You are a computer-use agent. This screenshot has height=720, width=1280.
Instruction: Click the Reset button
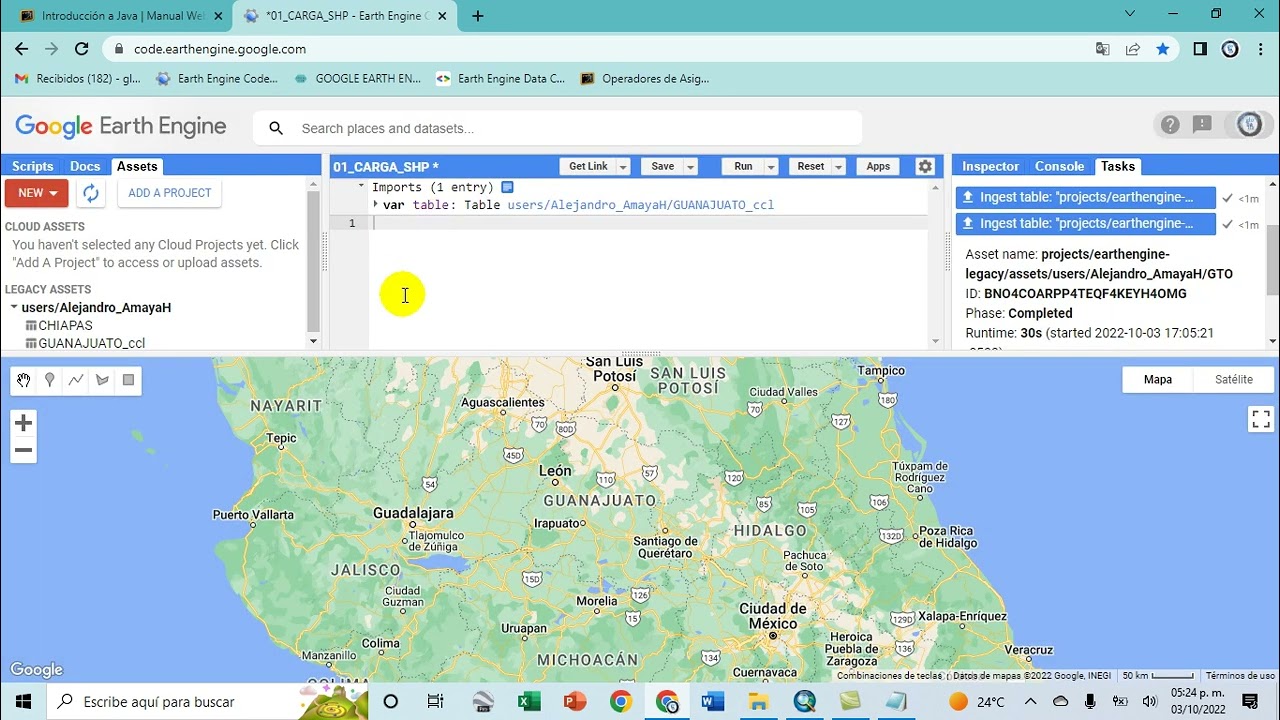(x=811, y=167)
